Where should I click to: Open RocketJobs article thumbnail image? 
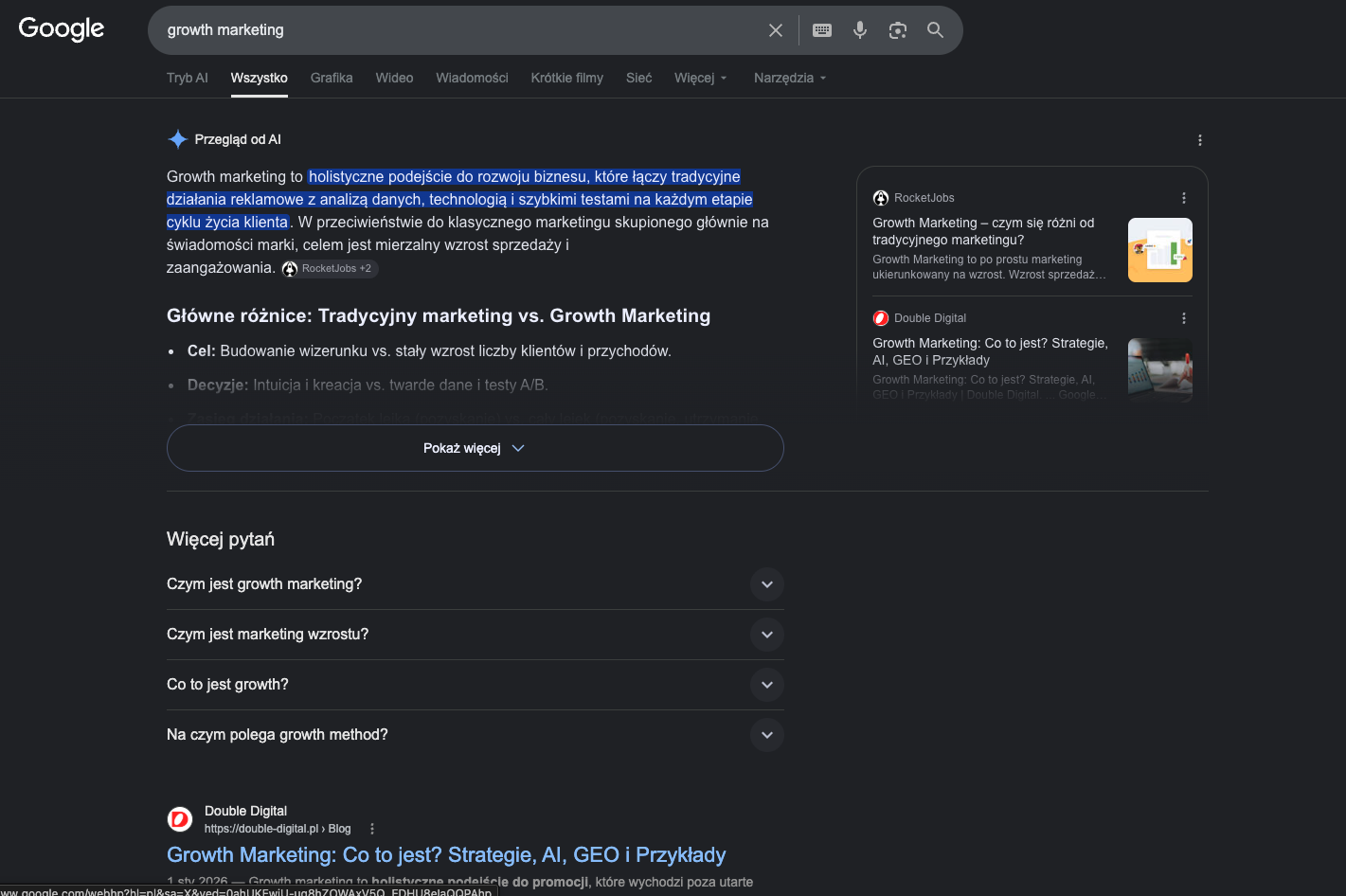point(1160,250)
